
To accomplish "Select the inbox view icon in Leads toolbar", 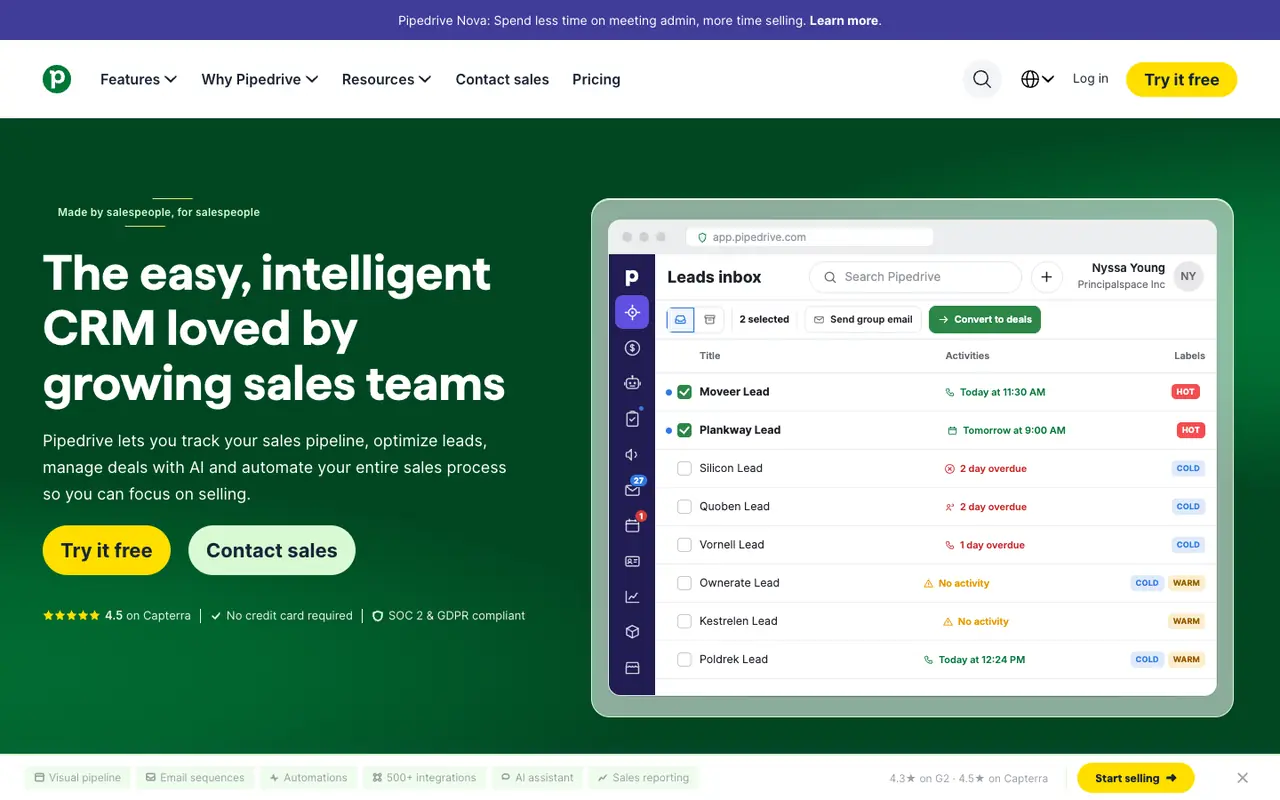I will coord(681,320).
